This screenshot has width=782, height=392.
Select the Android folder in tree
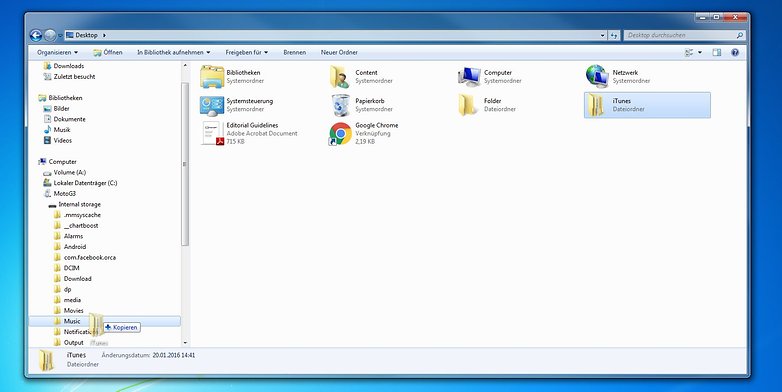click(70, 247)
